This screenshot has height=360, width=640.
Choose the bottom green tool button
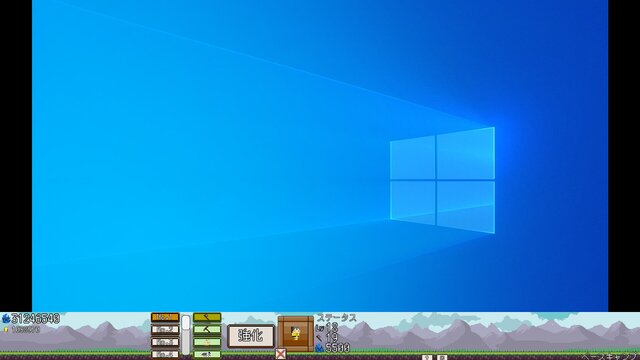click(207, 354)
